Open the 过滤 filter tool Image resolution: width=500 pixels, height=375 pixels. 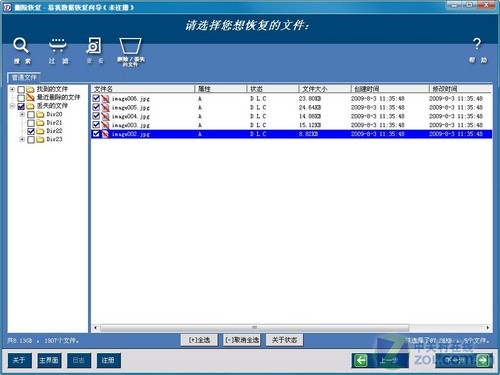pos(58,50)
